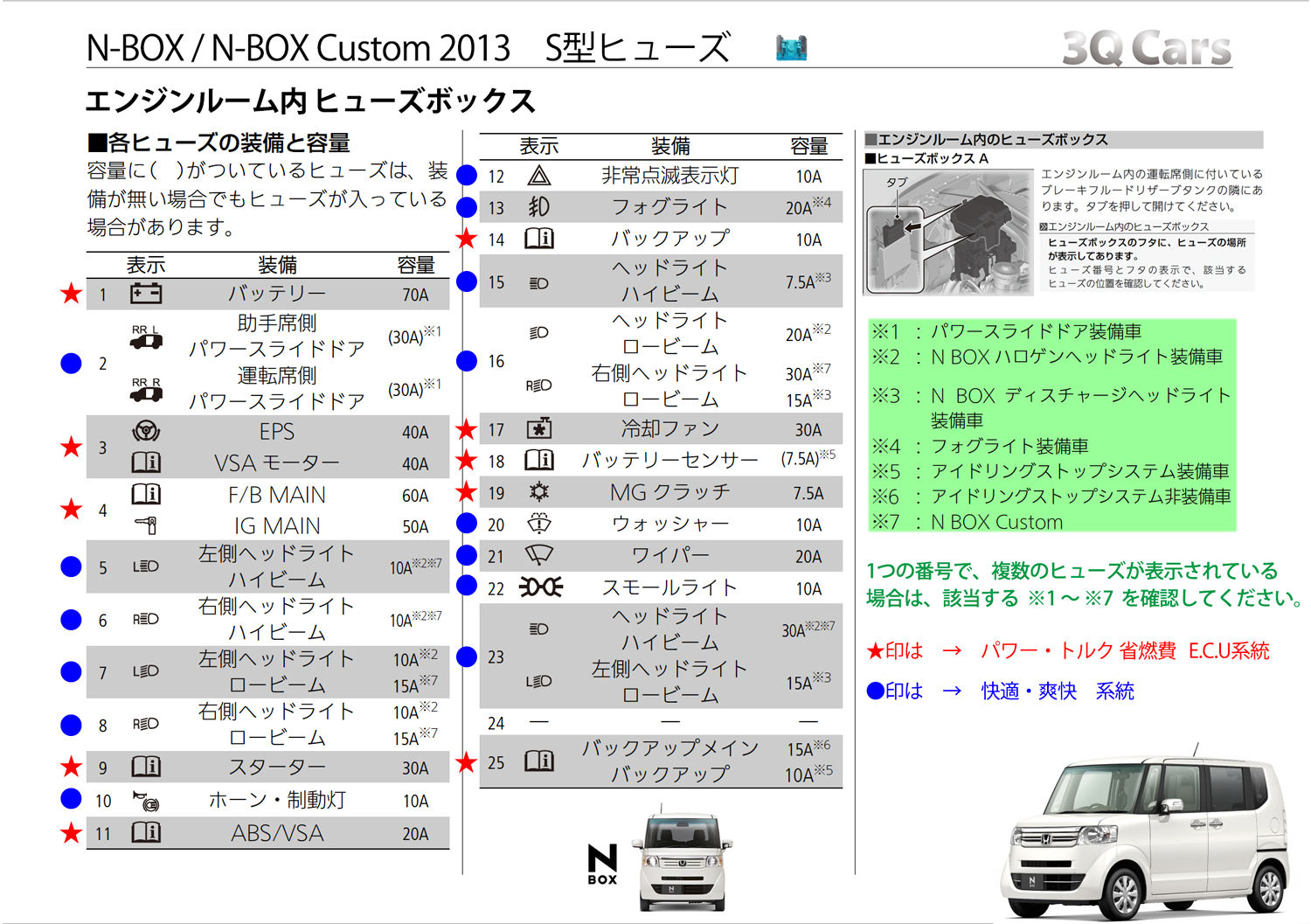Click the バッテリーセンサー label

pos(670,460)
